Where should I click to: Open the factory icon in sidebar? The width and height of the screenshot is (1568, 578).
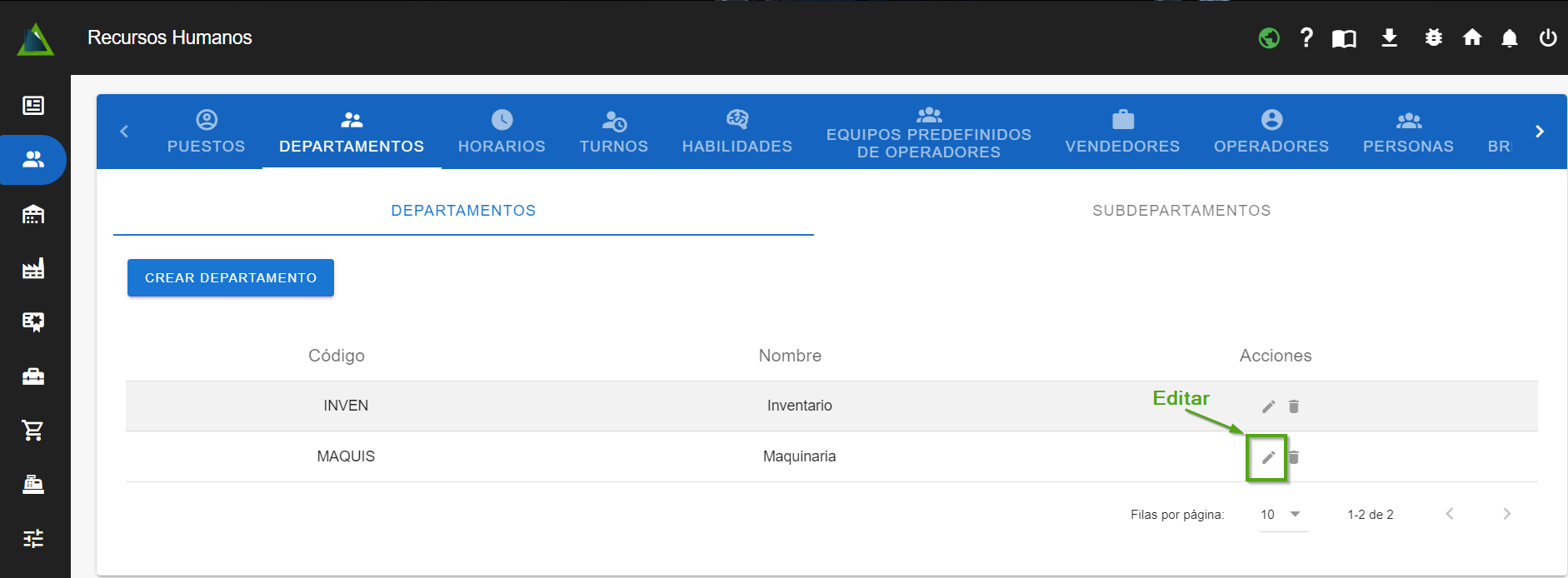pos(33,268)
